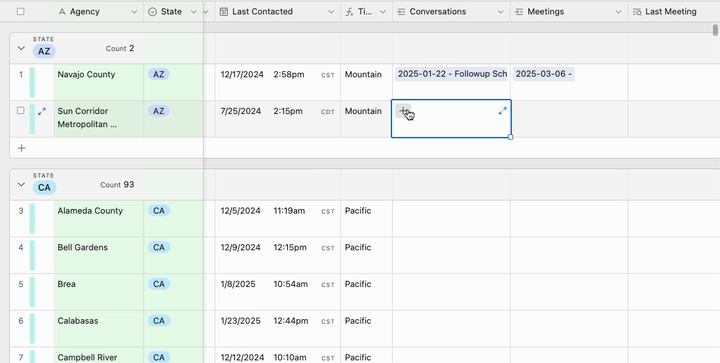Open the Meetings column dropdown arrow

click(618, 11)
